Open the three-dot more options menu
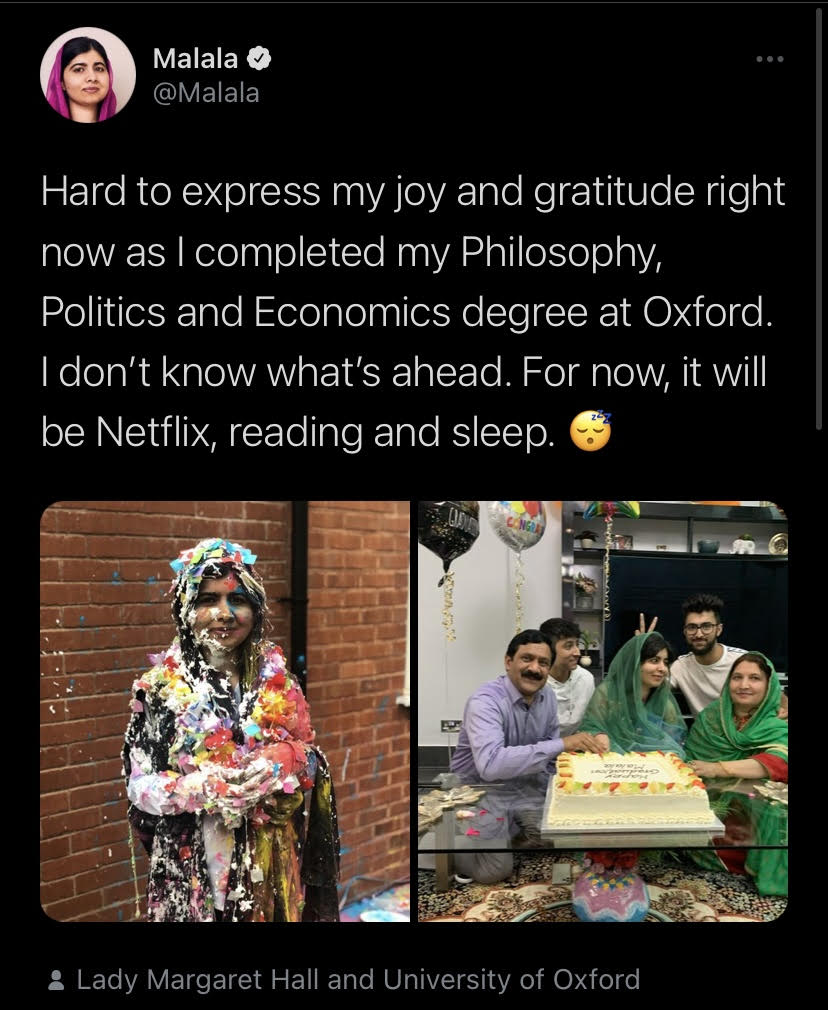828x1010 pixels. coord(770,59)
